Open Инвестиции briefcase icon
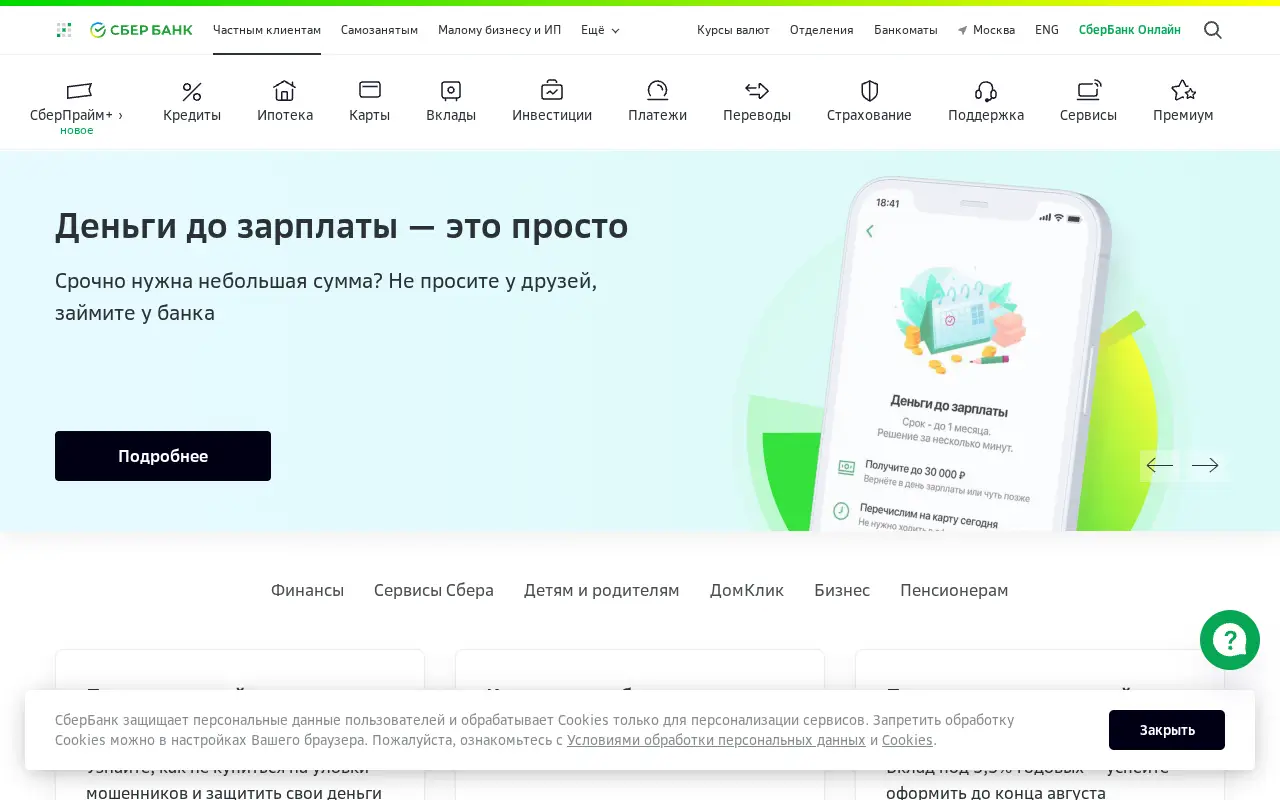 [x=552, y=91]
